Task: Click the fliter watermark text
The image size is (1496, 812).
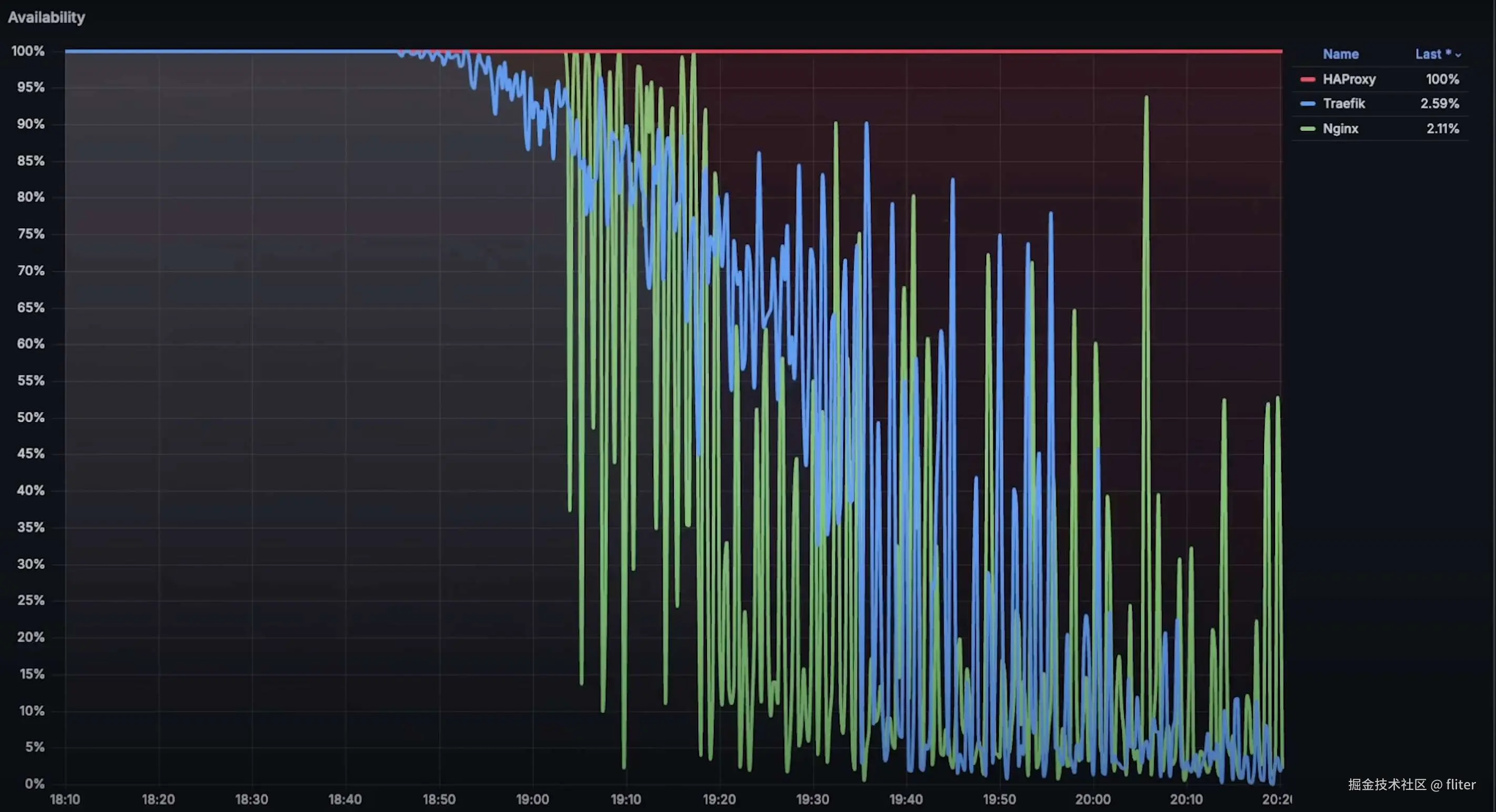Action: click(1460, 785)
